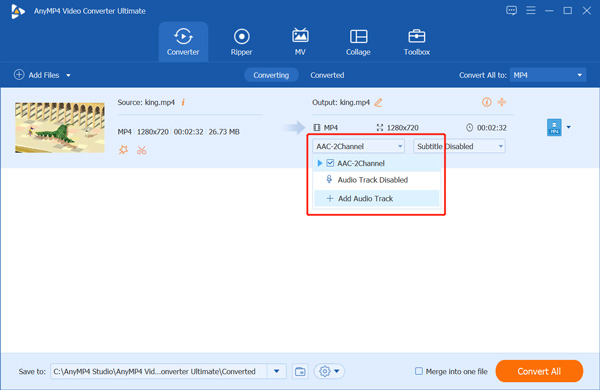Click the Convert All button

(539, 371)
